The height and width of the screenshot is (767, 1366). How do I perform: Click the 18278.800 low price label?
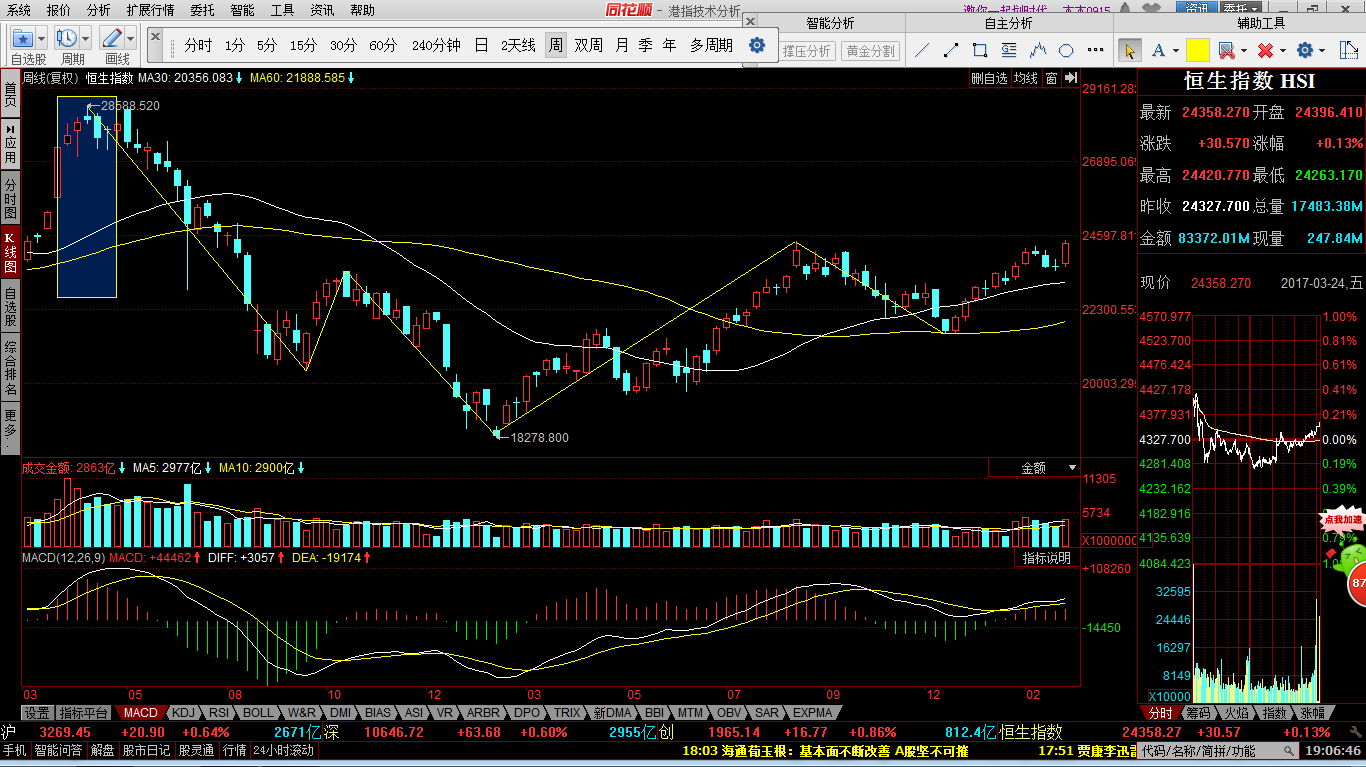(538, 437)
